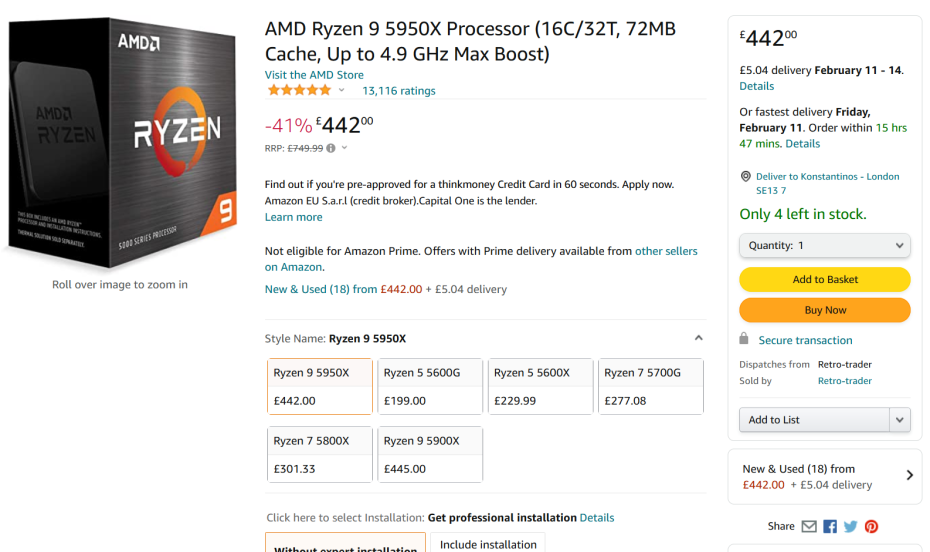
Task: Share product on Twitter
Action: pos(851,526)
